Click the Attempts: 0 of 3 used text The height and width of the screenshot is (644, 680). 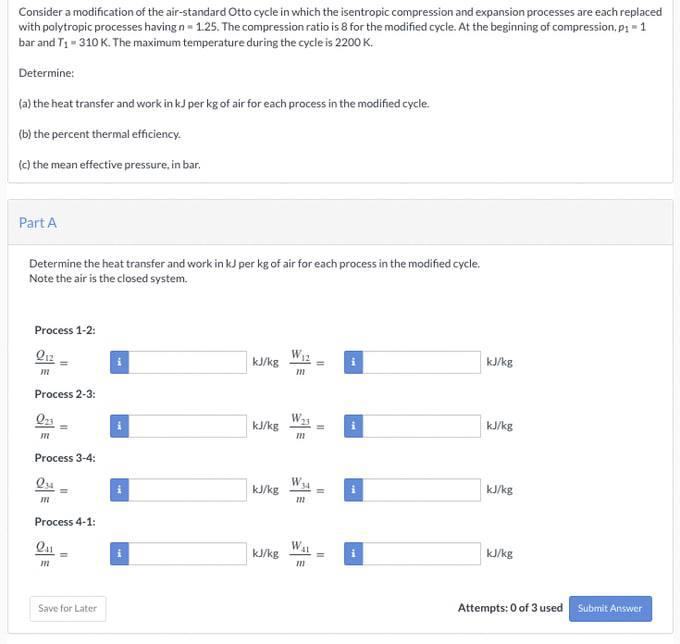tap(510, 608)
